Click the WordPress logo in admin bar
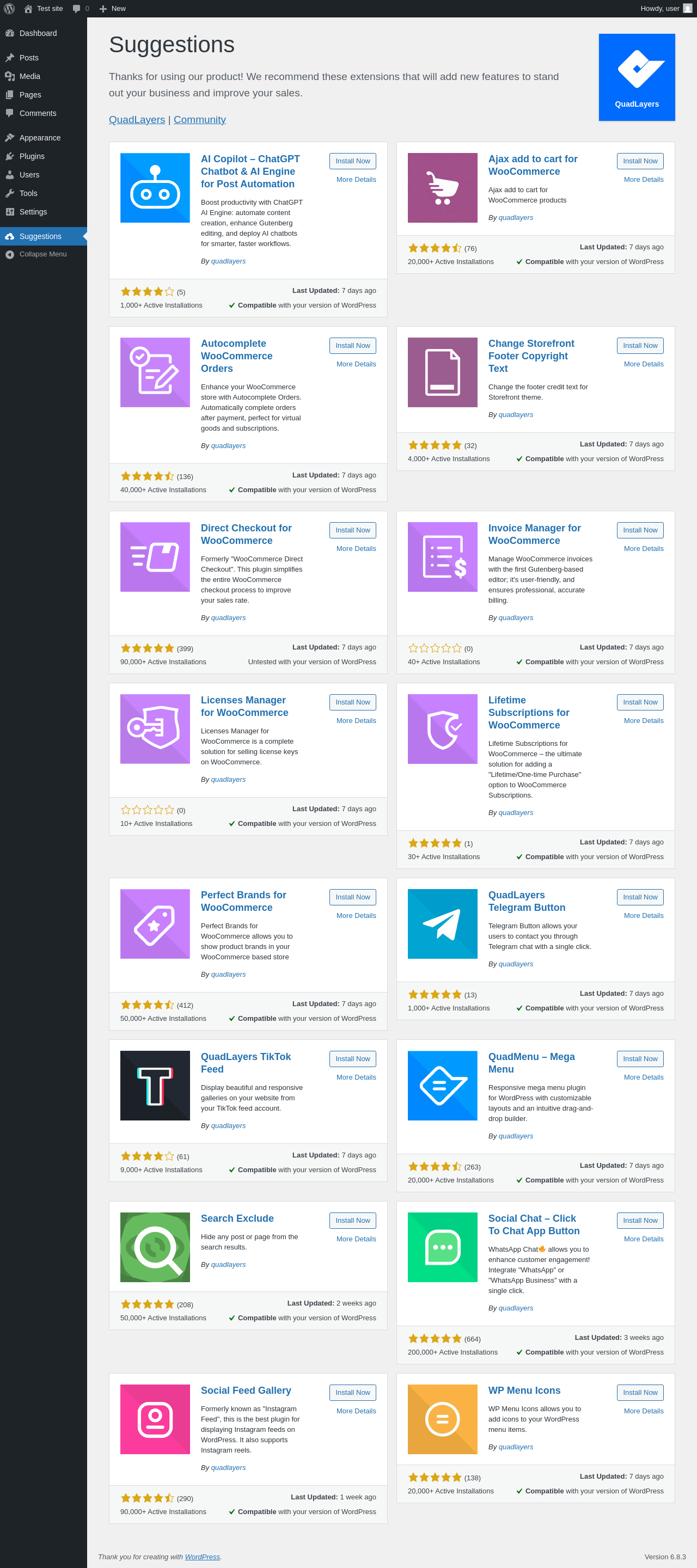This screenshot has height=1568, width=697. [9, 9]
